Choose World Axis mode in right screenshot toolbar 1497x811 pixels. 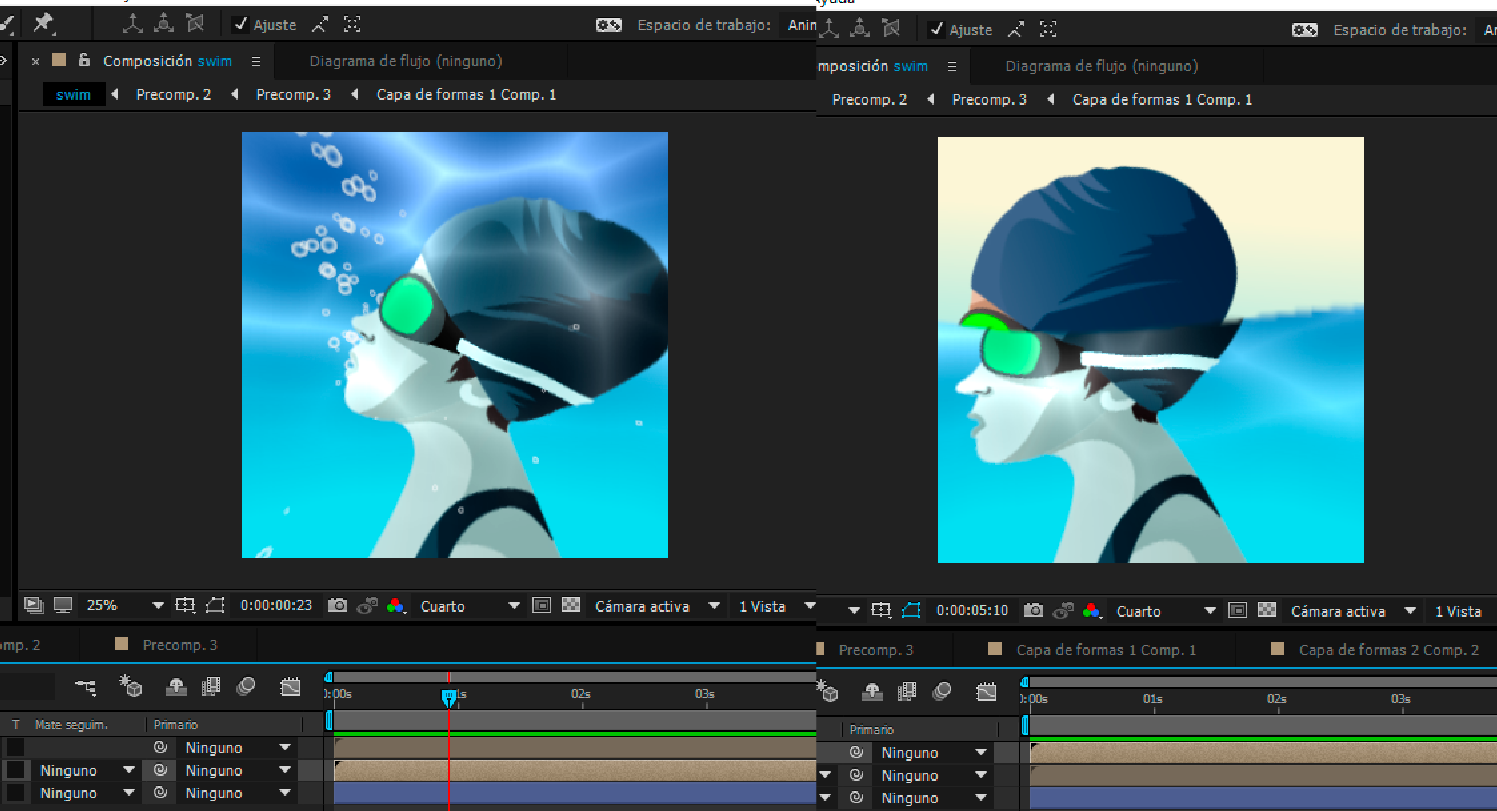(x=860, y=29)
